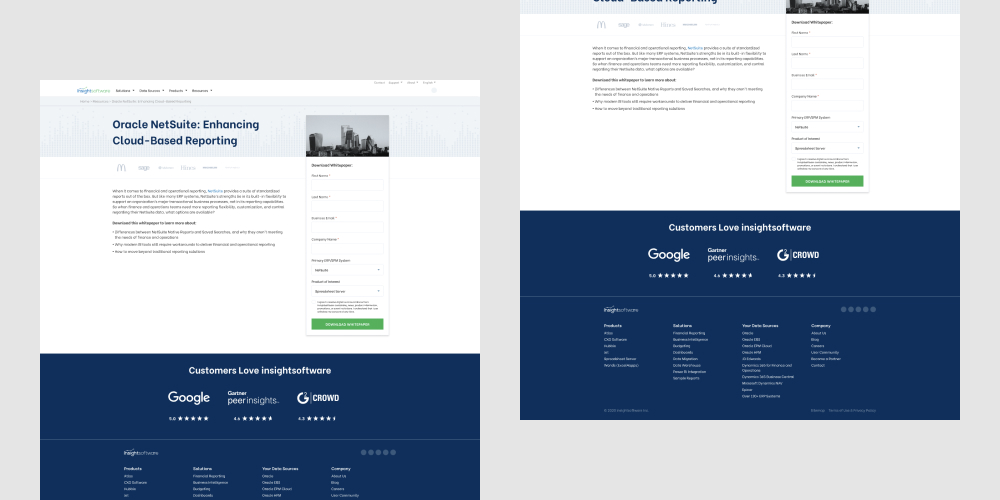Open Product of Interest dropdown in right form
This screenshot has width=1000, height=500.
pyautogui.click(x=826, y=147)
